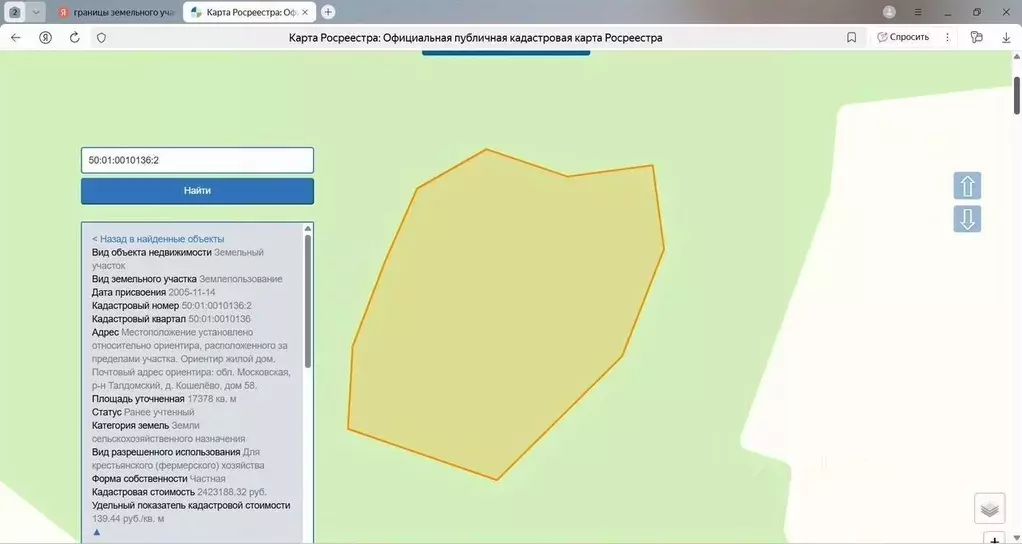Open the map layers icon
This screenshot has width=1022, height=544.
click(989, 509)
